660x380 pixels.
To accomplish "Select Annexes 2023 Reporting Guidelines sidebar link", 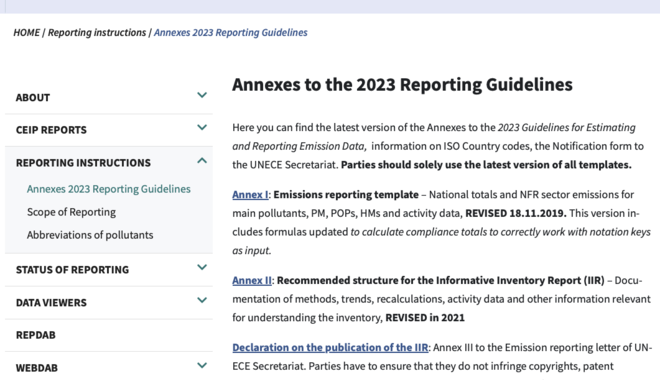I will click(x=109, y=189).
